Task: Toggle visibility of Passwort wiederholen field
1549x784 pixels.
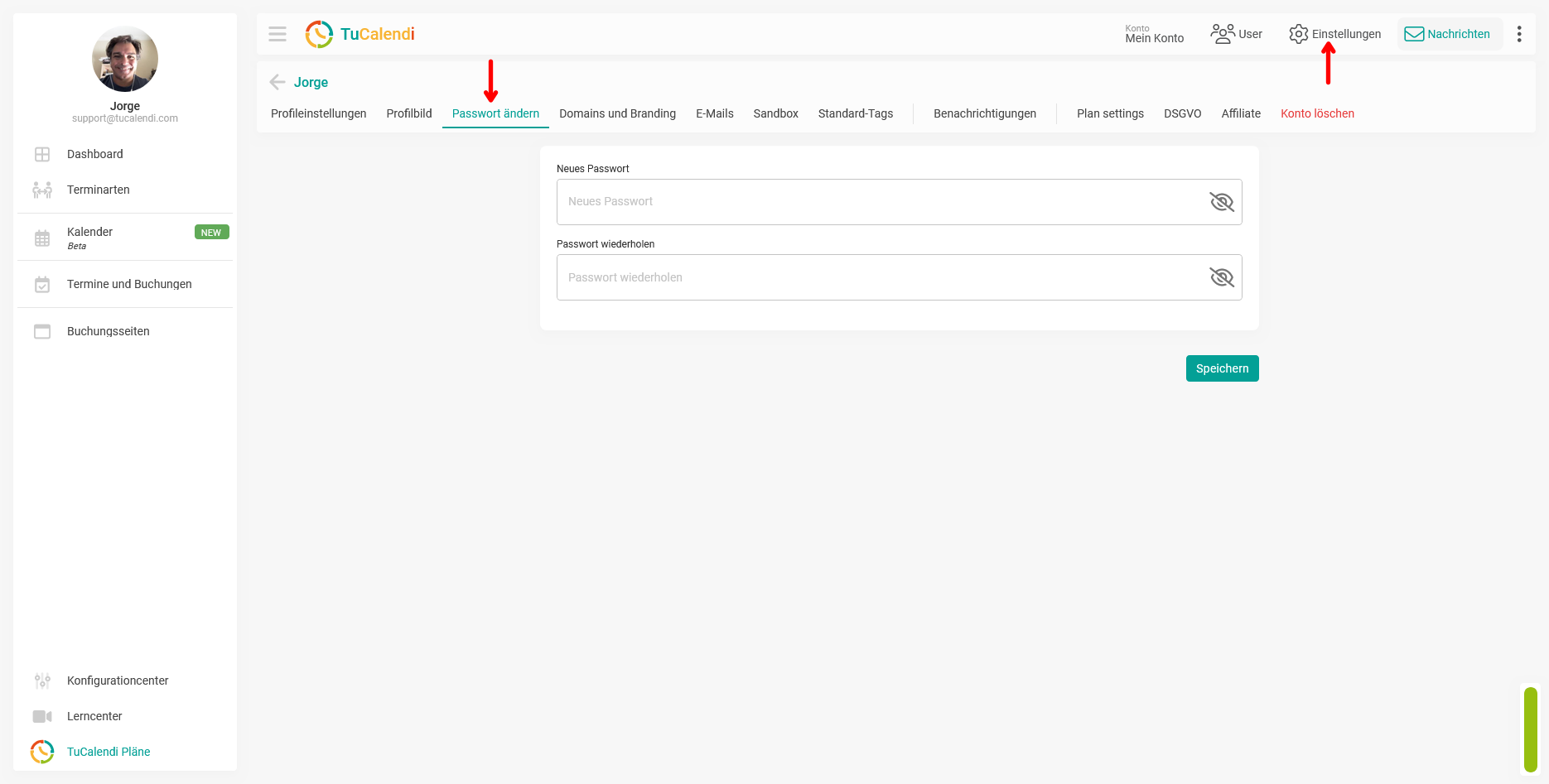Action: click(x=1222, y=277)
